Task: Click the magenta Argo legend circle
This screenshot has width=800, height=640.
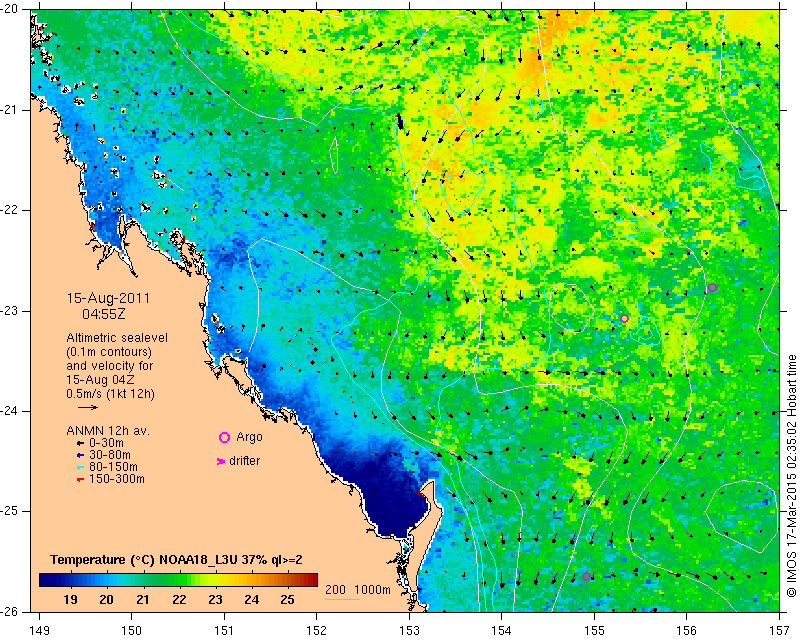Action: (x=224, y=437)
